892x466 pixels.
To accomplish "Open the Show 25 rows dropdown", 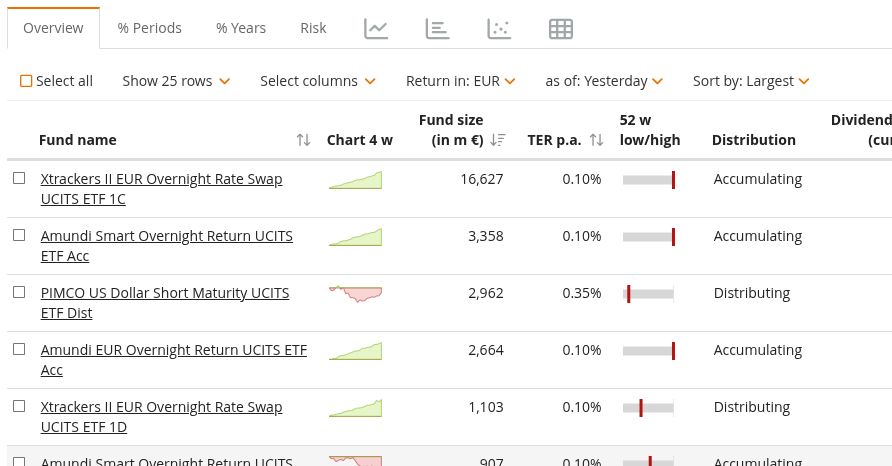I will click(176, 81).
